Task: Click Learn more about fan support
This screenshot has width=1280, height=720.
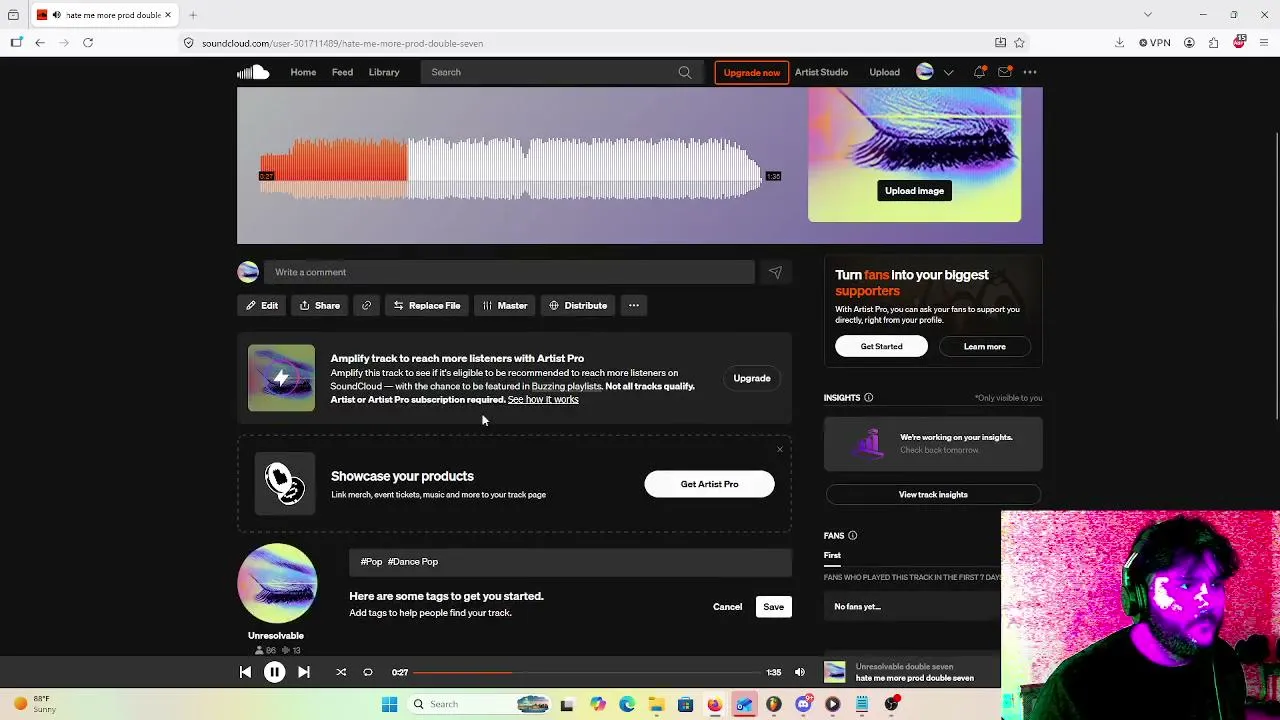Action: [985, 347]
